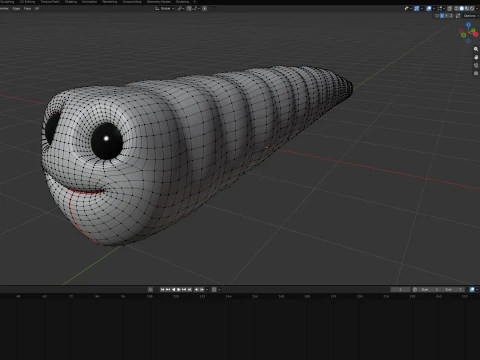Viewport: 480px width, 360px height.
Task: Click the current frame number field
Action: coord(400,289)
